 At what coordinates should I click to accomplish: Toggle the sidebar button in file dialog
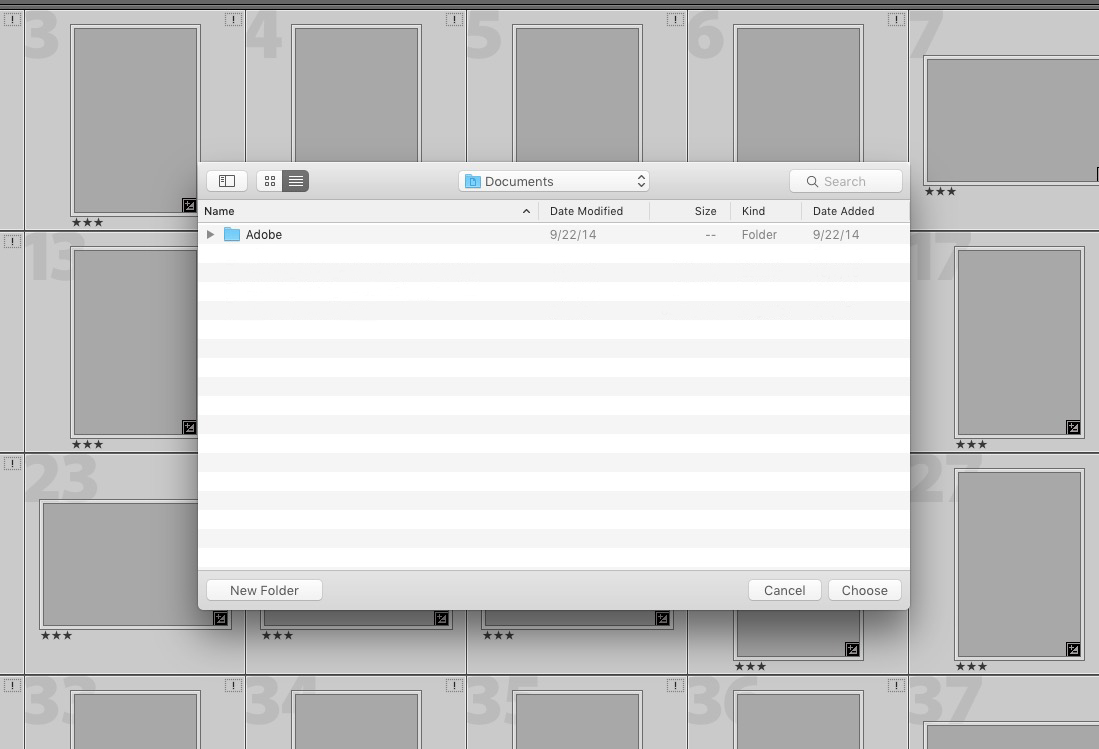(x=226, y=181)
